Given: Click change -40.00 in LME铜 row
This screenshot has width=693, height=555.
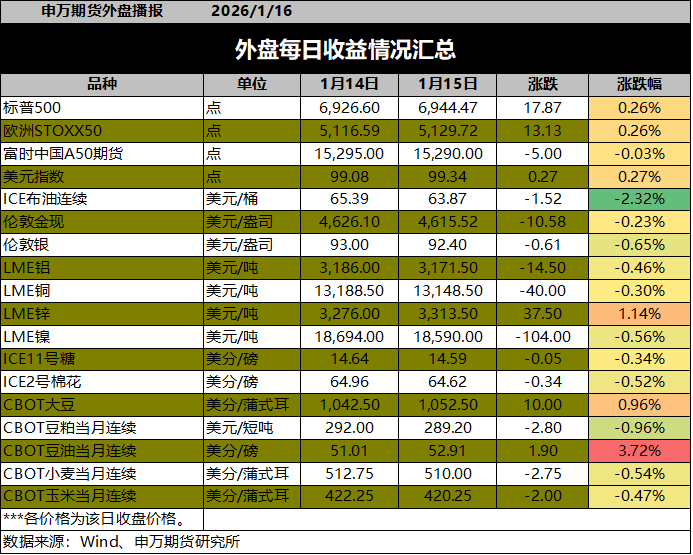Looking at the screenshot, I should 543,291.
